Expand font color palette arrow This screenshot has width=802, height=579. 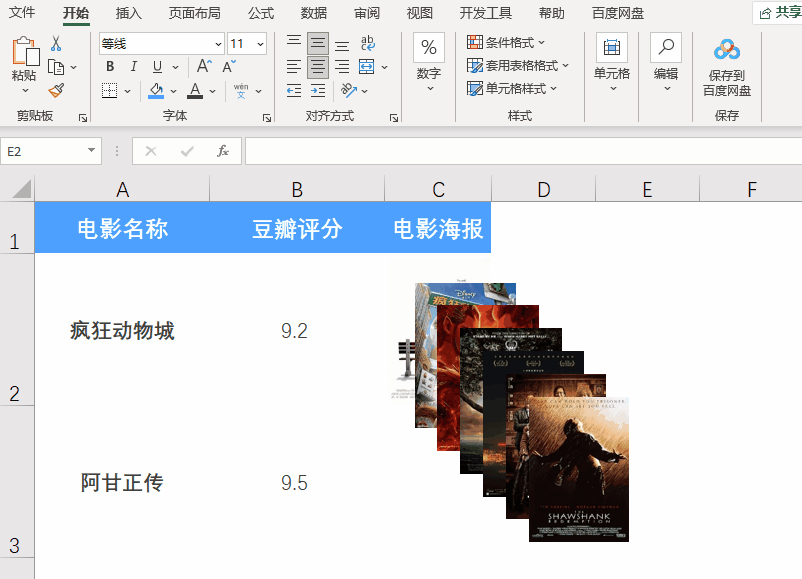[x=212, y=91]
